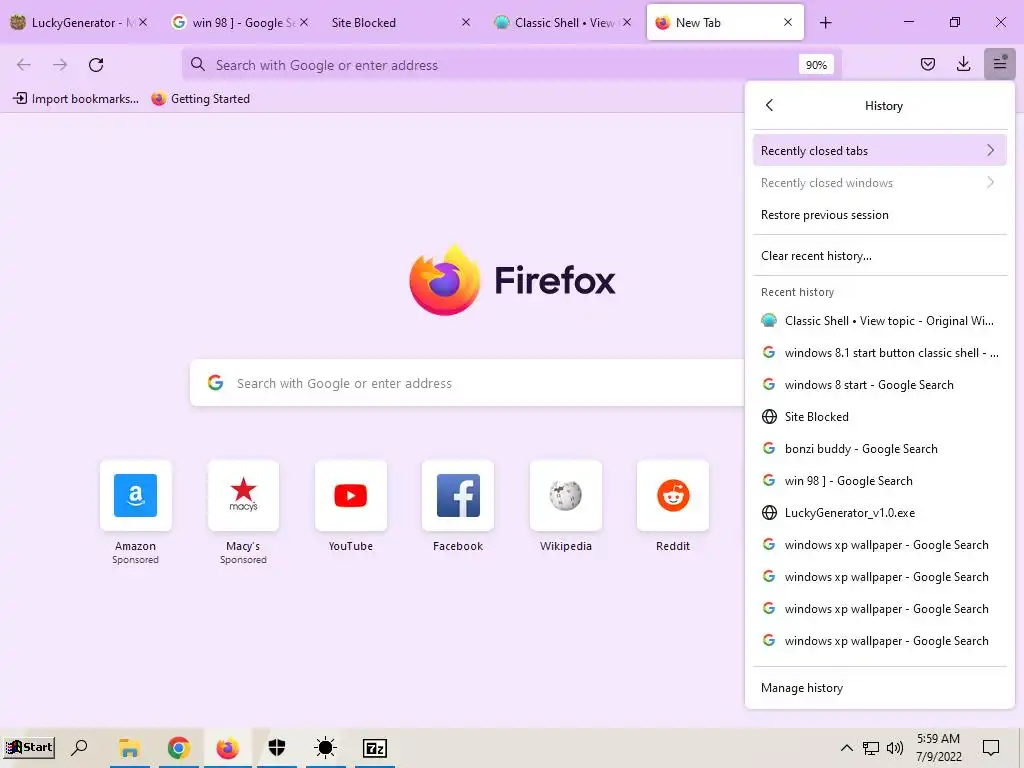The height and width of the screenshot is (768, 1024).
Task: Open Site Blocked history entry
Action: [x=879, y=417]
